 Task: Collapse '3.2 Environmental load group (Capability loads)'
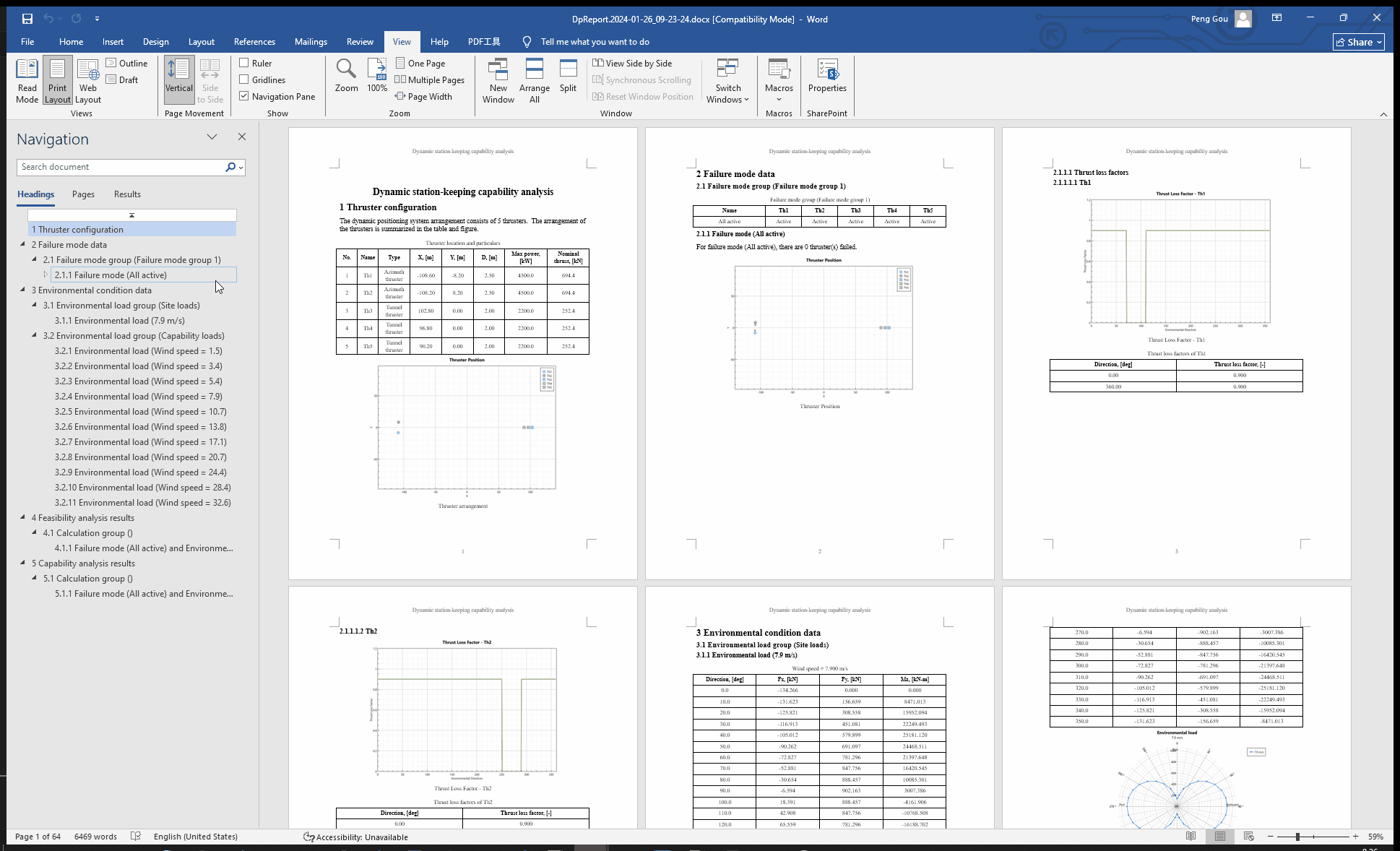(35, 336)
